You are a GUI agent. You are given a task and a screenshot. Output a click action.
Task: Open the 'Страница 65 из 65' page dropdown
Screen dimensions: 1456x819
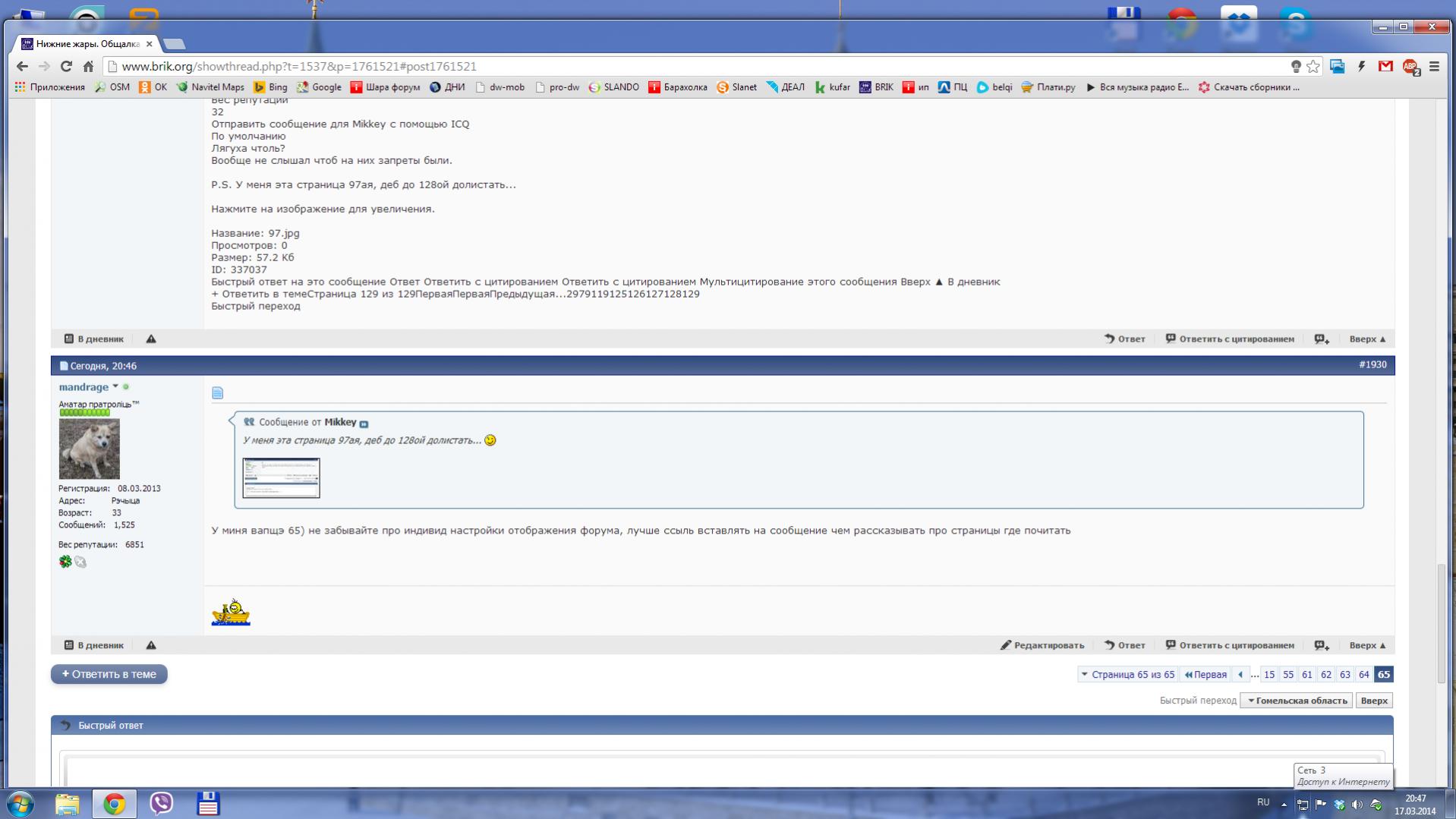pos(1127,675)
